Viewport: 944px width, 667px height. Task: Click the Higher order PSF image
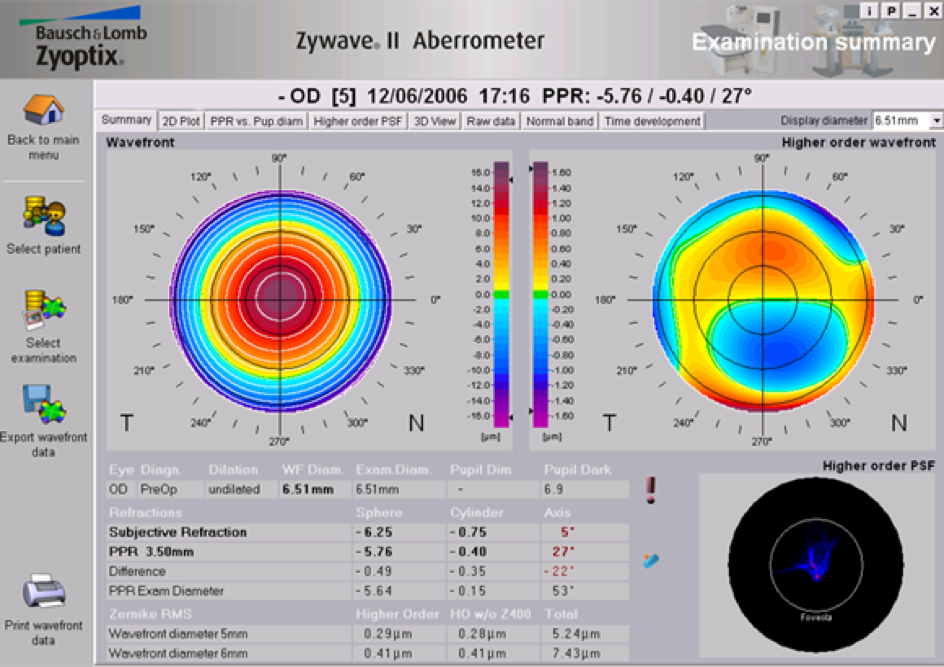point(816,565)
